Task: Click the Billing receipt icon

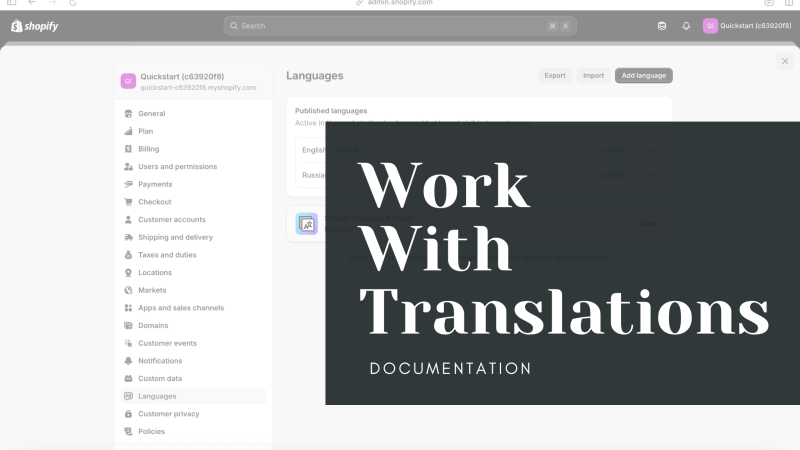Action: click(128, 149)
